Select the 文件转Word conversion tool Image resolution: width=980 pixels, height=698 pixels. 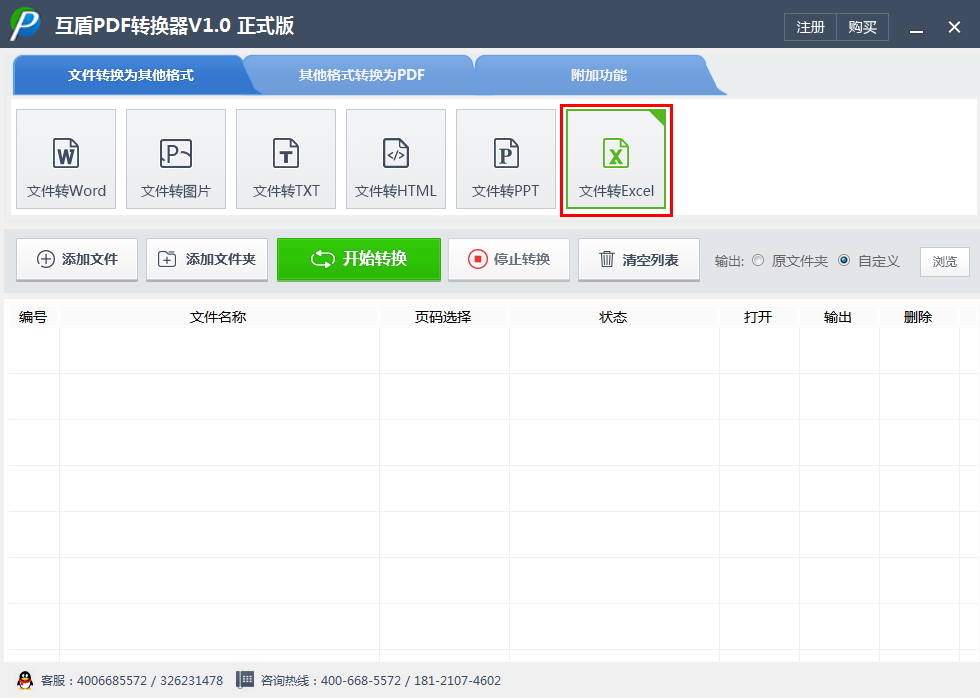pos(65,158)
